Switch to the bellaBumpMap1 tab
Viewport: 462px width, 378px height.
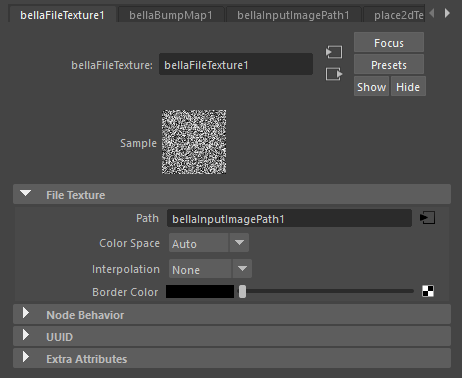(171, 15)
